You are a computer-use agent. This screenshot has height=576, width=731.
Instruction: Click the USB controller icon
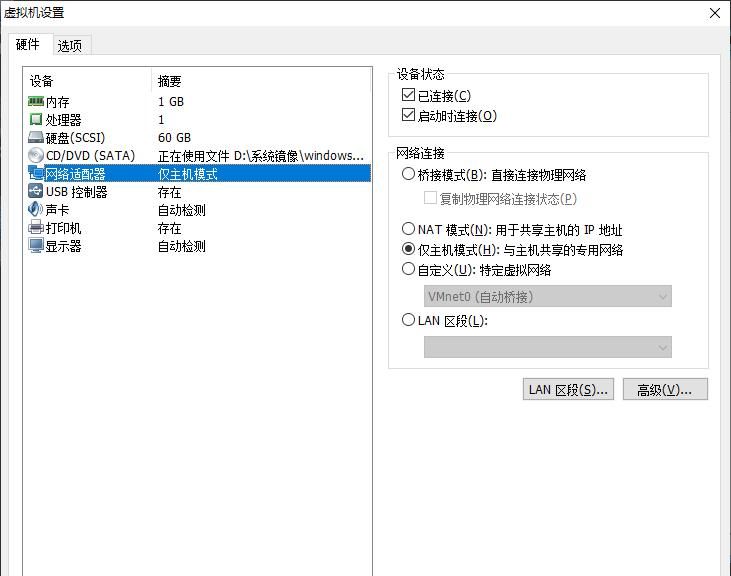pyautogui.click(x=36, y=191)
